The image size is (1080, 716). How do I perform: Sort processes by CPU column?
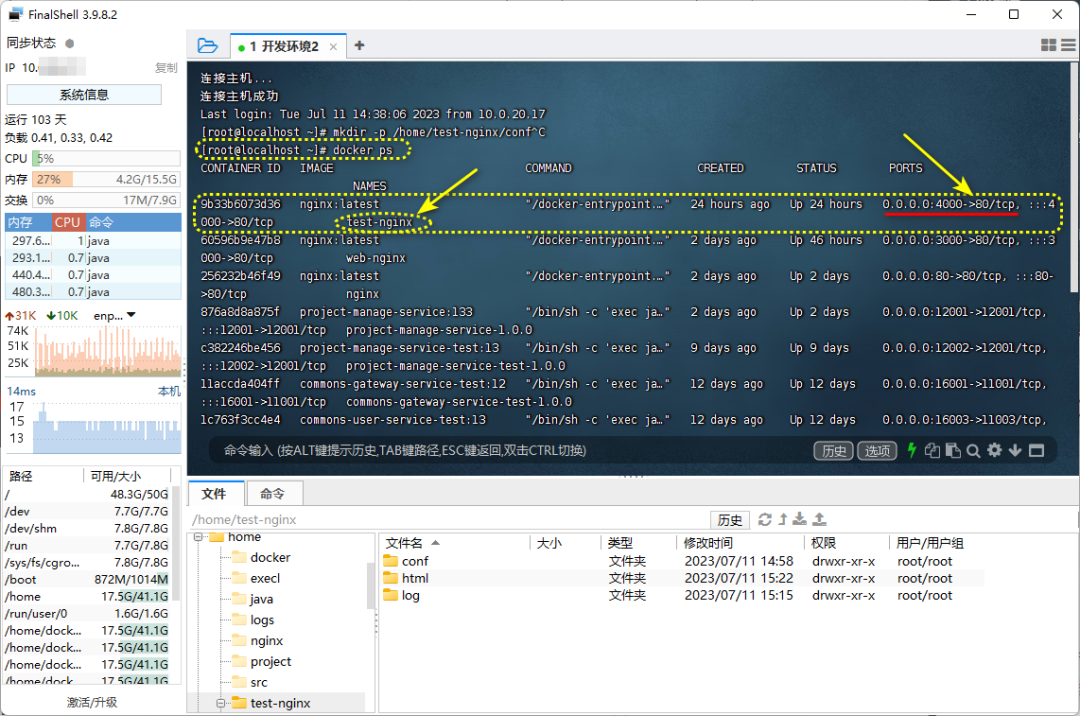click(x=68, y=222)
